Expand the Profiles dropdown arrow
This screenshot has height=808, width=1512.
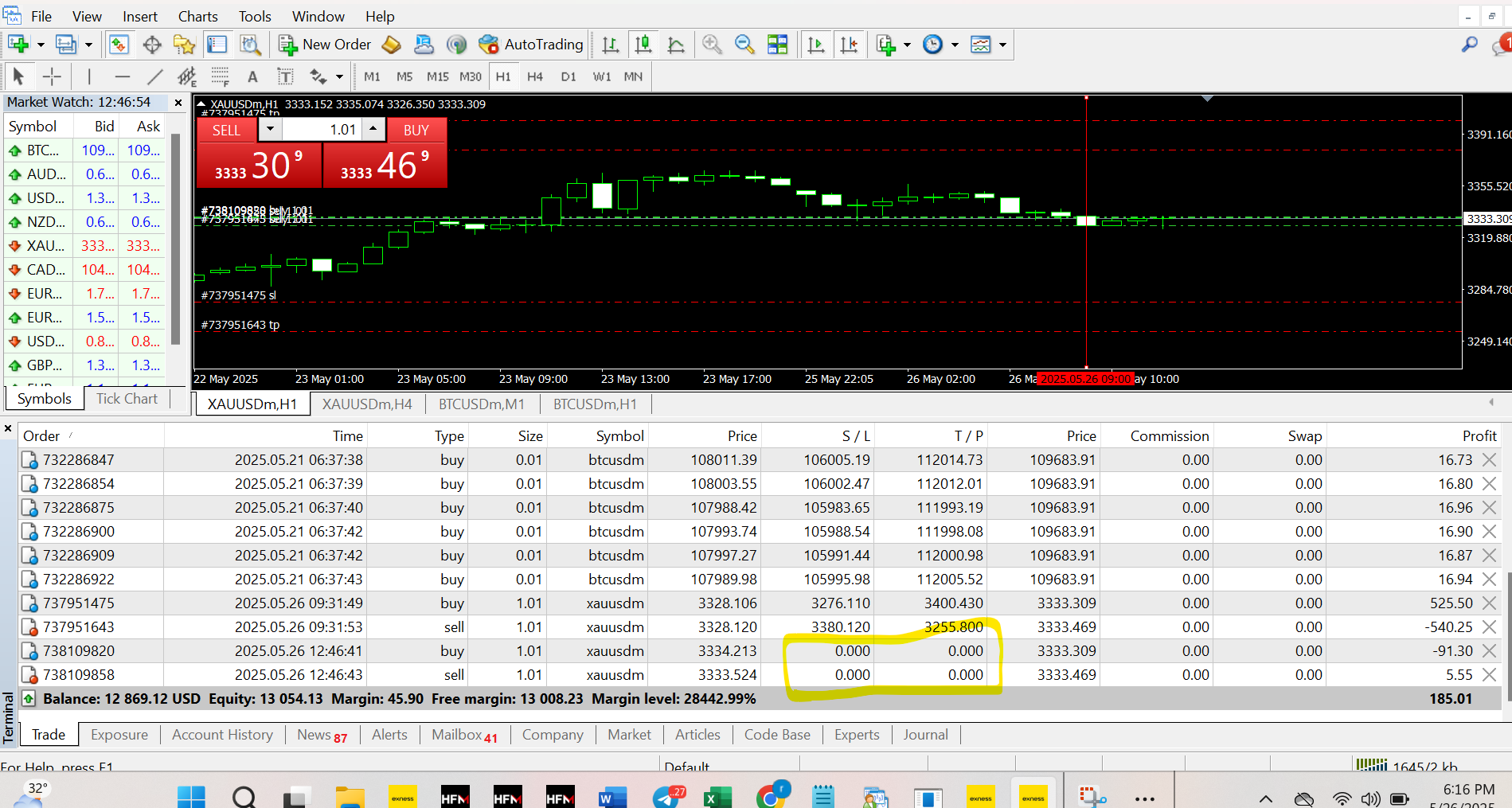[x=88, y=45]
